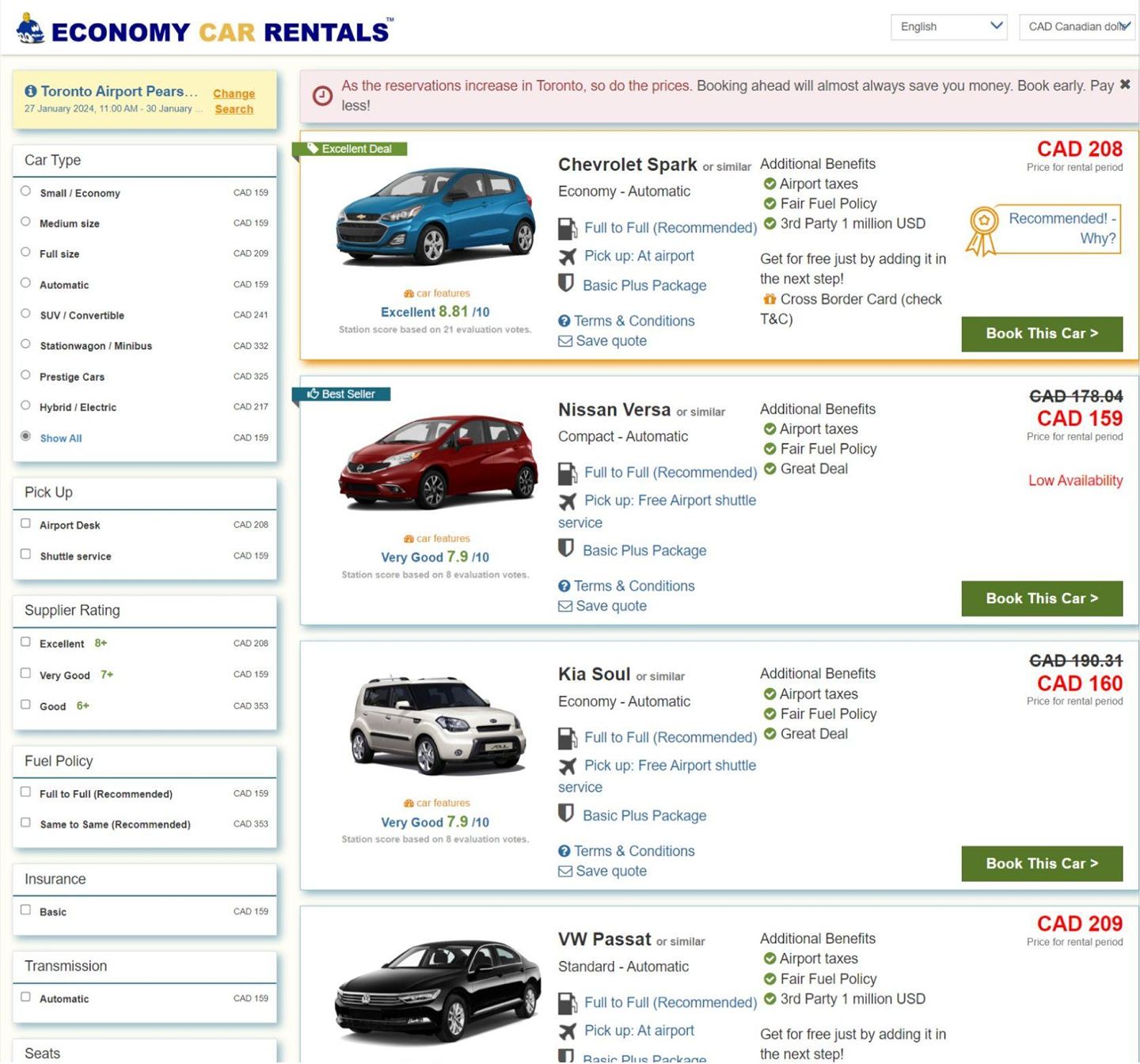Click the Nissan Versa 'CAD 159' price
Viewport: 1140px width, 1064px height.
(x=1080, y=418)
